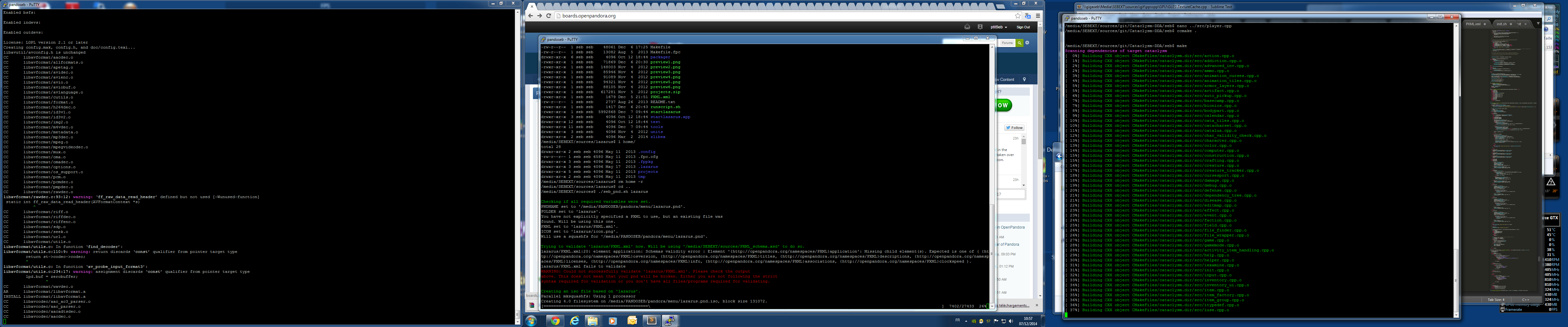Open Windows Media Player from the taskbar
1568x327 pixels.
coord(612,320)
